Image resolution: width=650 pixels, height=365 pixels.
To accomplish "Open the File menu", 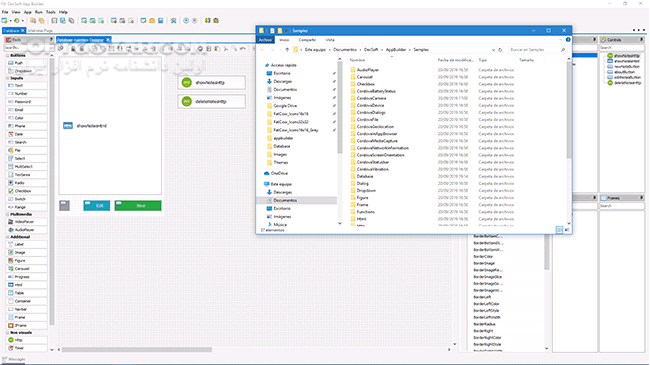I will 5,12.
